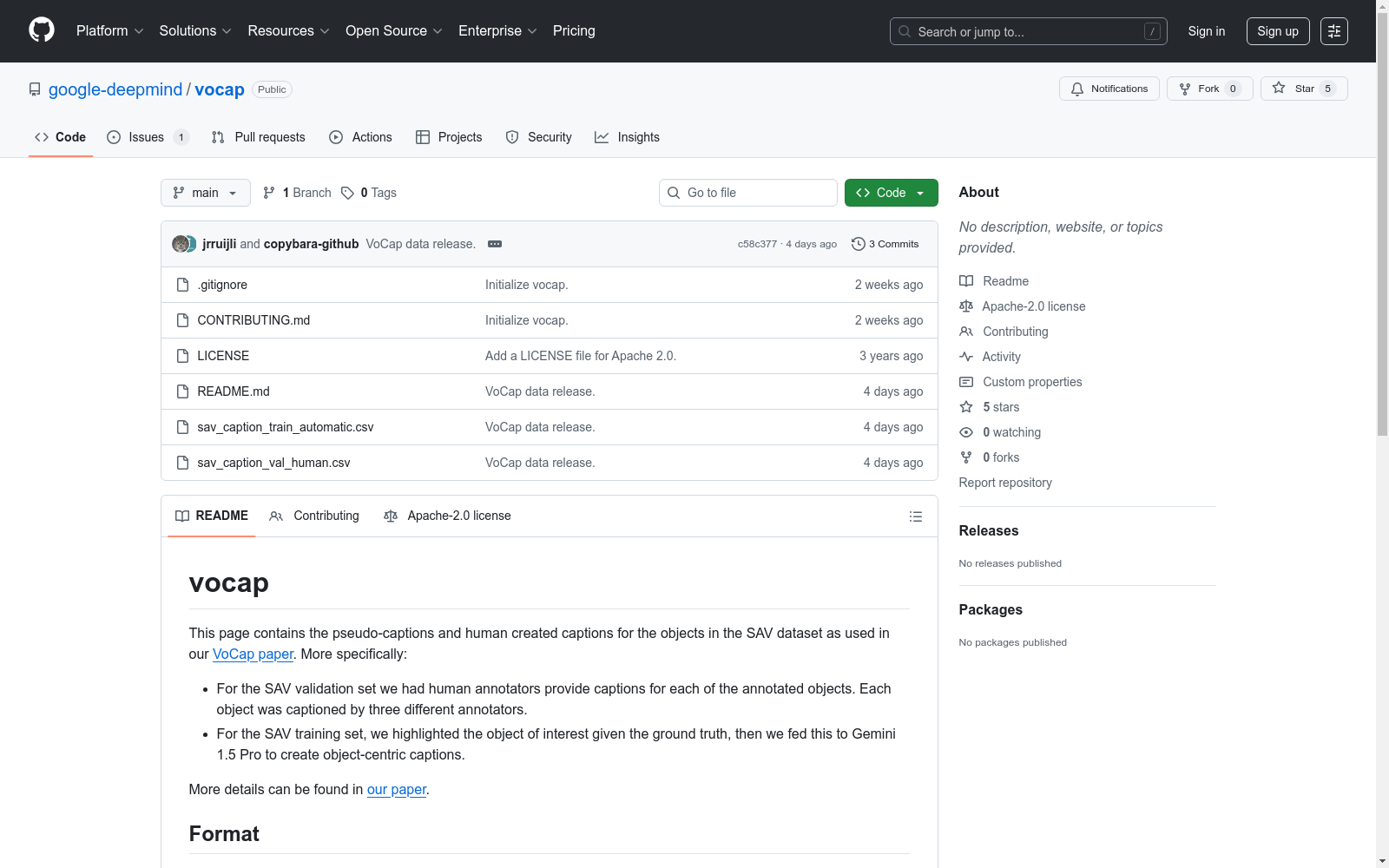This screenshot has width=1389, height=868.
Task: Click the c58c377 commit hash
Action: pos(757,244)
